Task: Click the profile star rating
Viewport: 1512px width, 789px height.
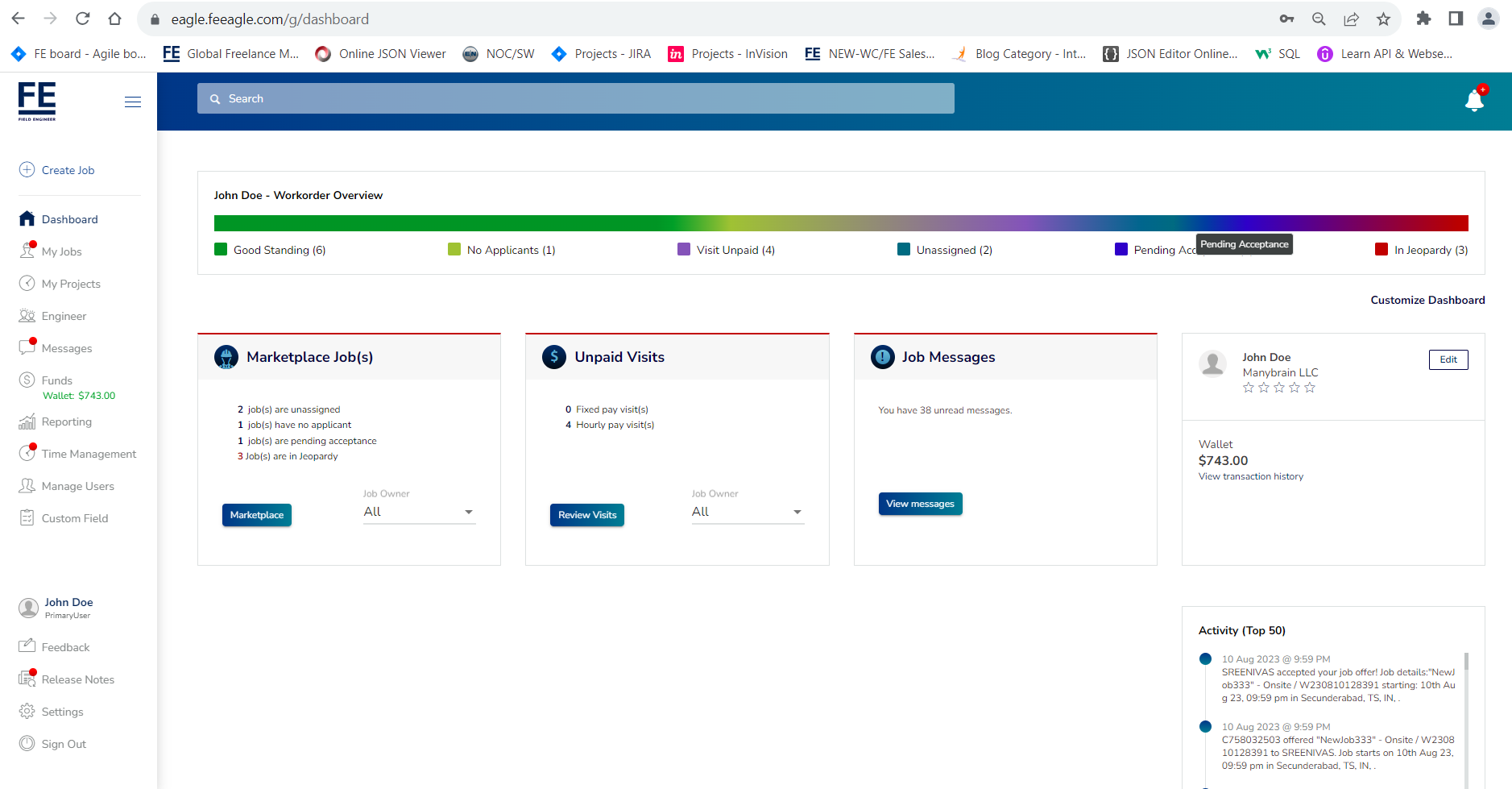Action: 1278,388
